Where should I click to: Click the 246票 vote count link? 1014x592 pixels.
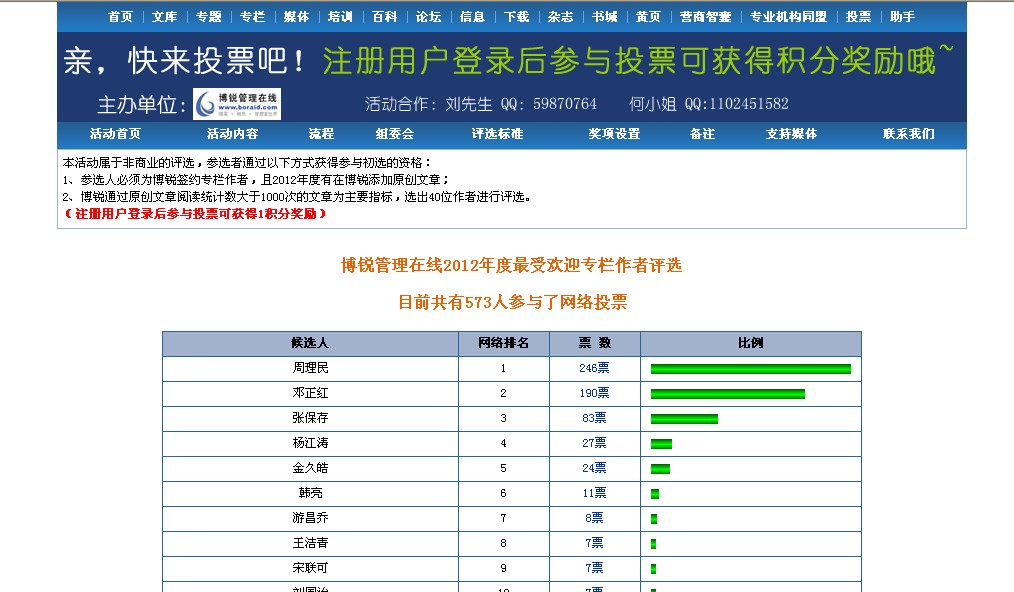click(x=594, y=368)
